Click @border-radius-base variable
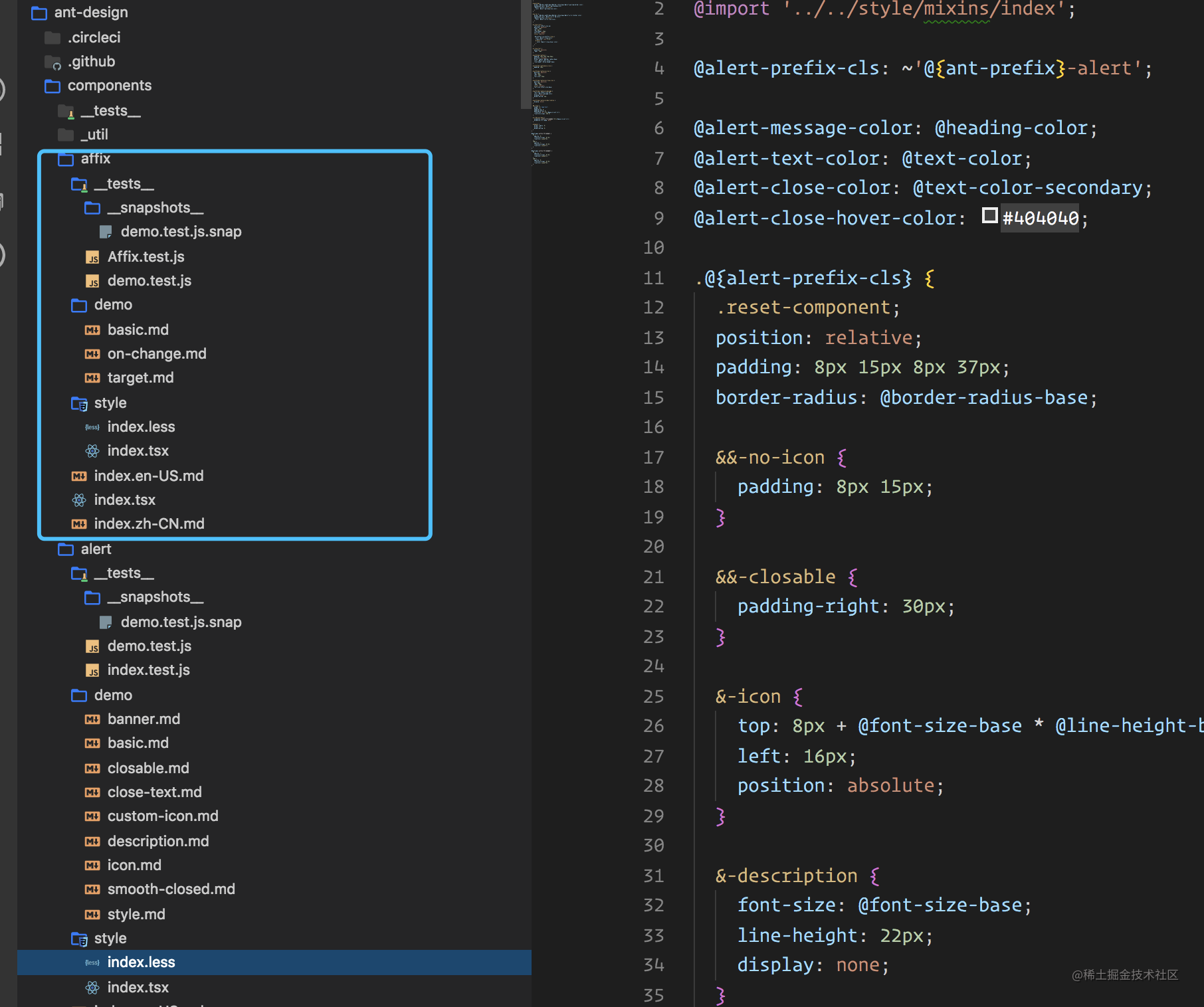1204x1007 pixels. [984, 397]
